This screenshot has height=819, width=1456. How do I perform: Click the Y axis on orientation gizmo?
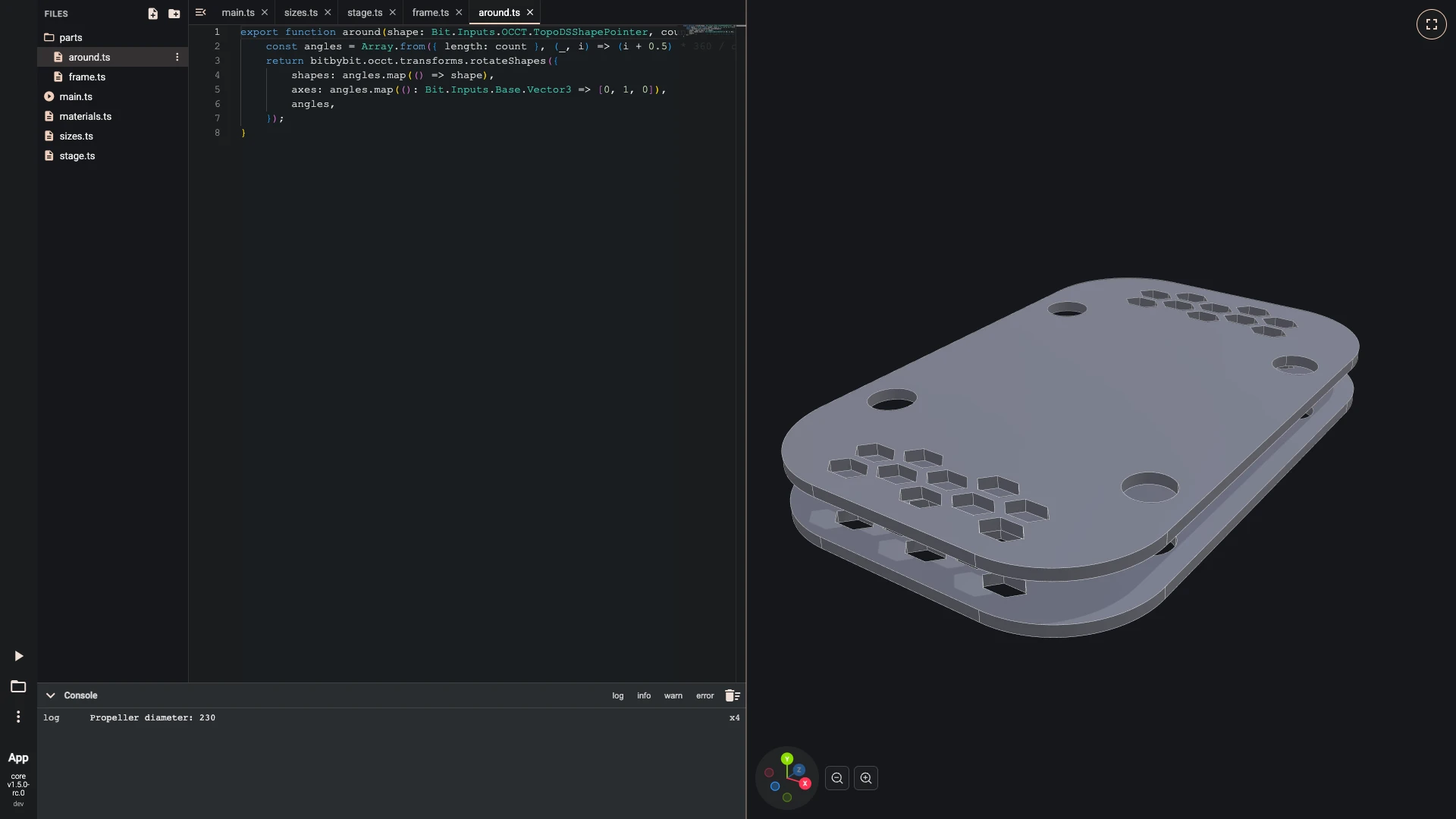click(787, 758)
